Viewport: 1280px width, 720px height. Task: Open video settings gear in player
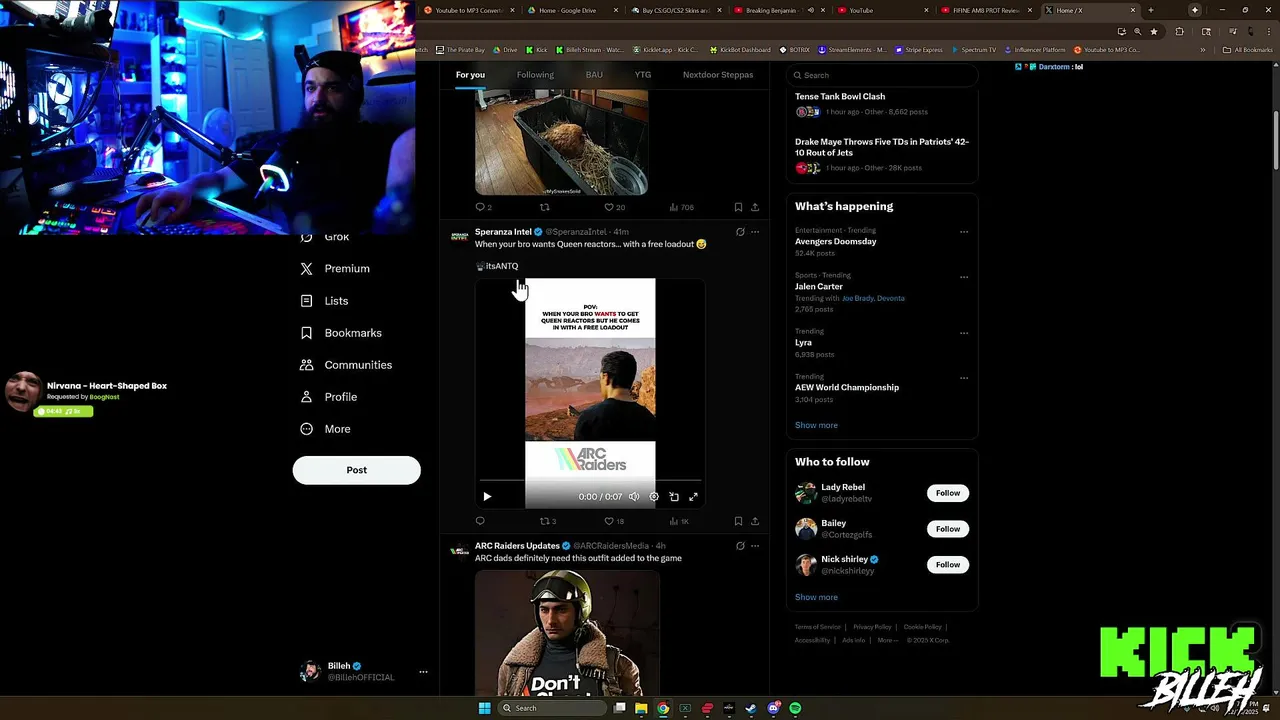pos(654,496)
